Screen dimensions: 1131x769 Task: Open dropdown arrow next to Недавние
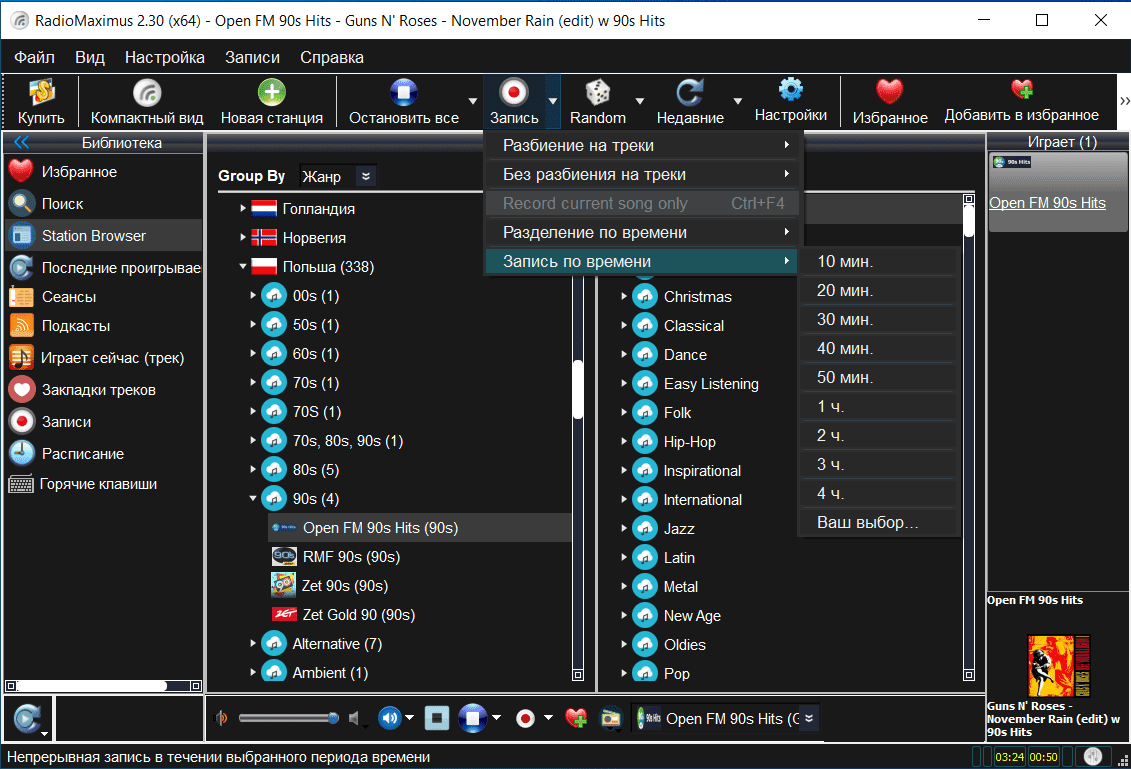[x=737, y=102]
